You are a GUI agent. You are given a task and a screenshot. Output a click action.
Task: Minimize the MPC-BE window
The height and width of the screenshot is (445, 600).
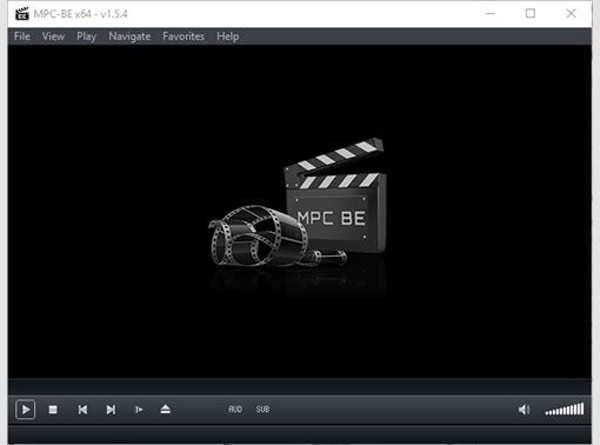click(x=490, y=14)
